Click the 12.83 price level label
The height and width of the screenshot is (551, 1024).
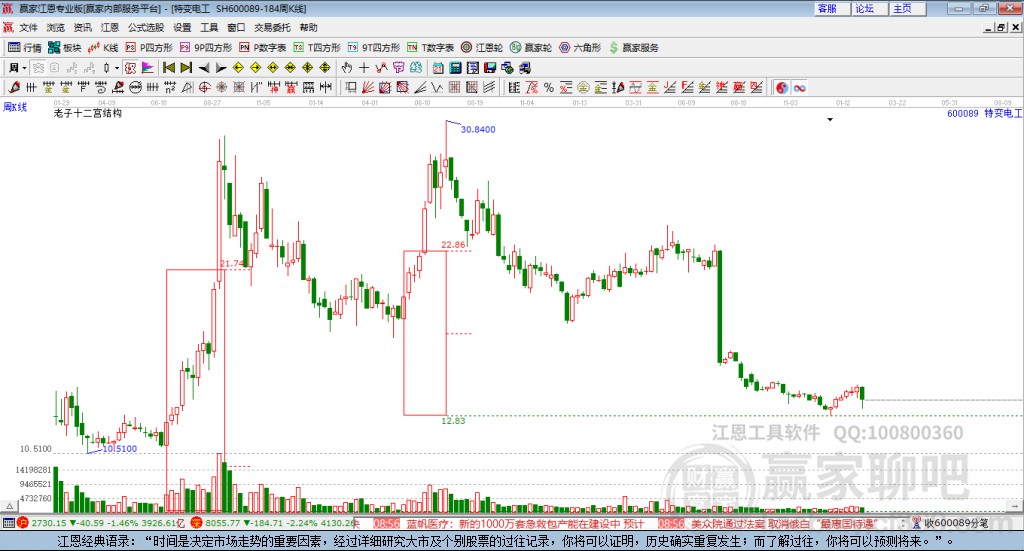(453, 420)
